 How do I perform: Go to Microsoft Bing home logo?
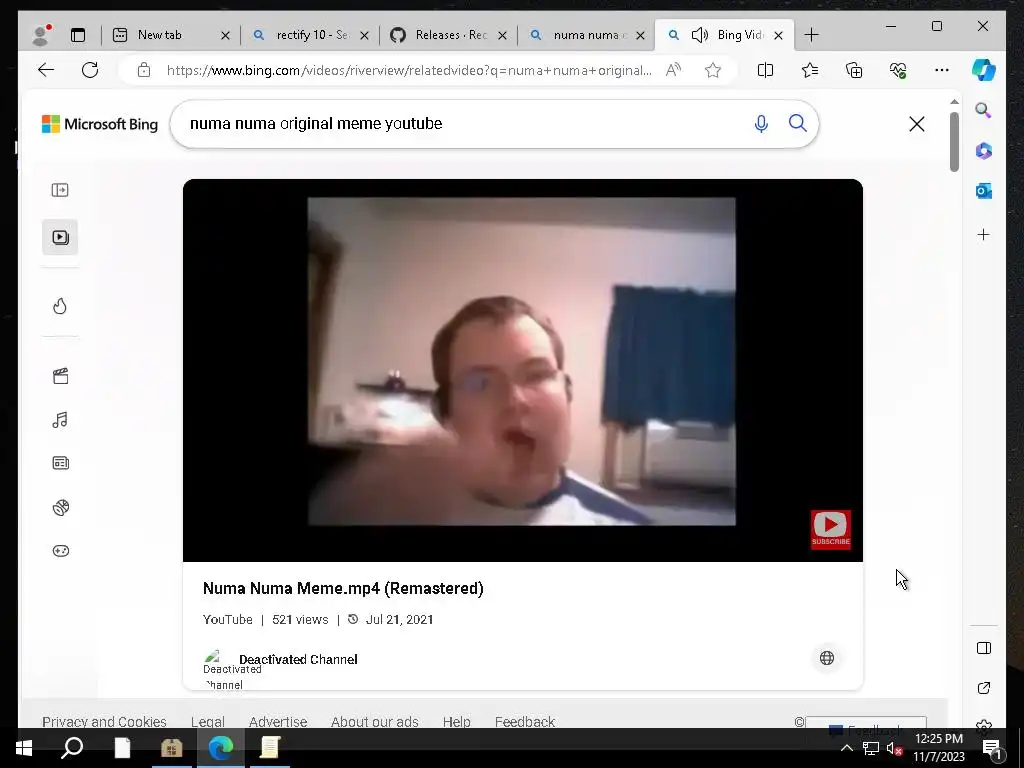tap(100, 124)
